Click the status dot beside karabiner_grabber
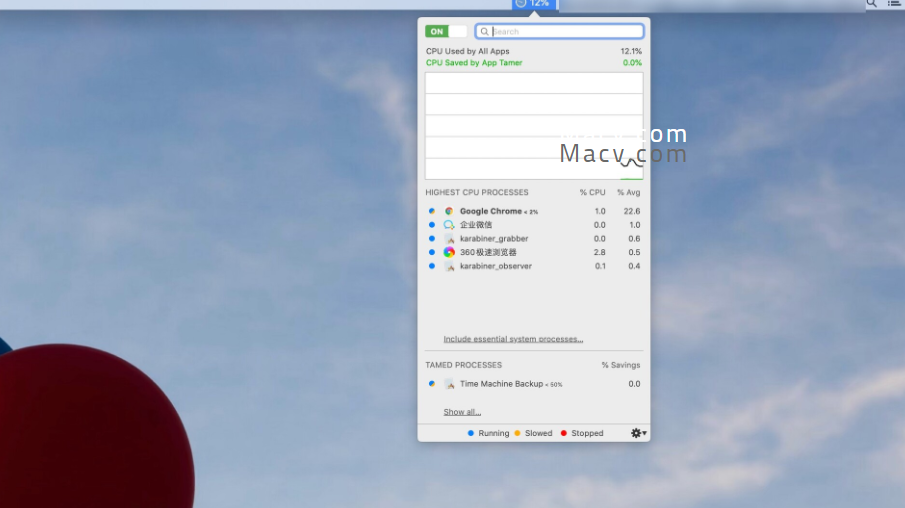 click(x=432, y=238)
